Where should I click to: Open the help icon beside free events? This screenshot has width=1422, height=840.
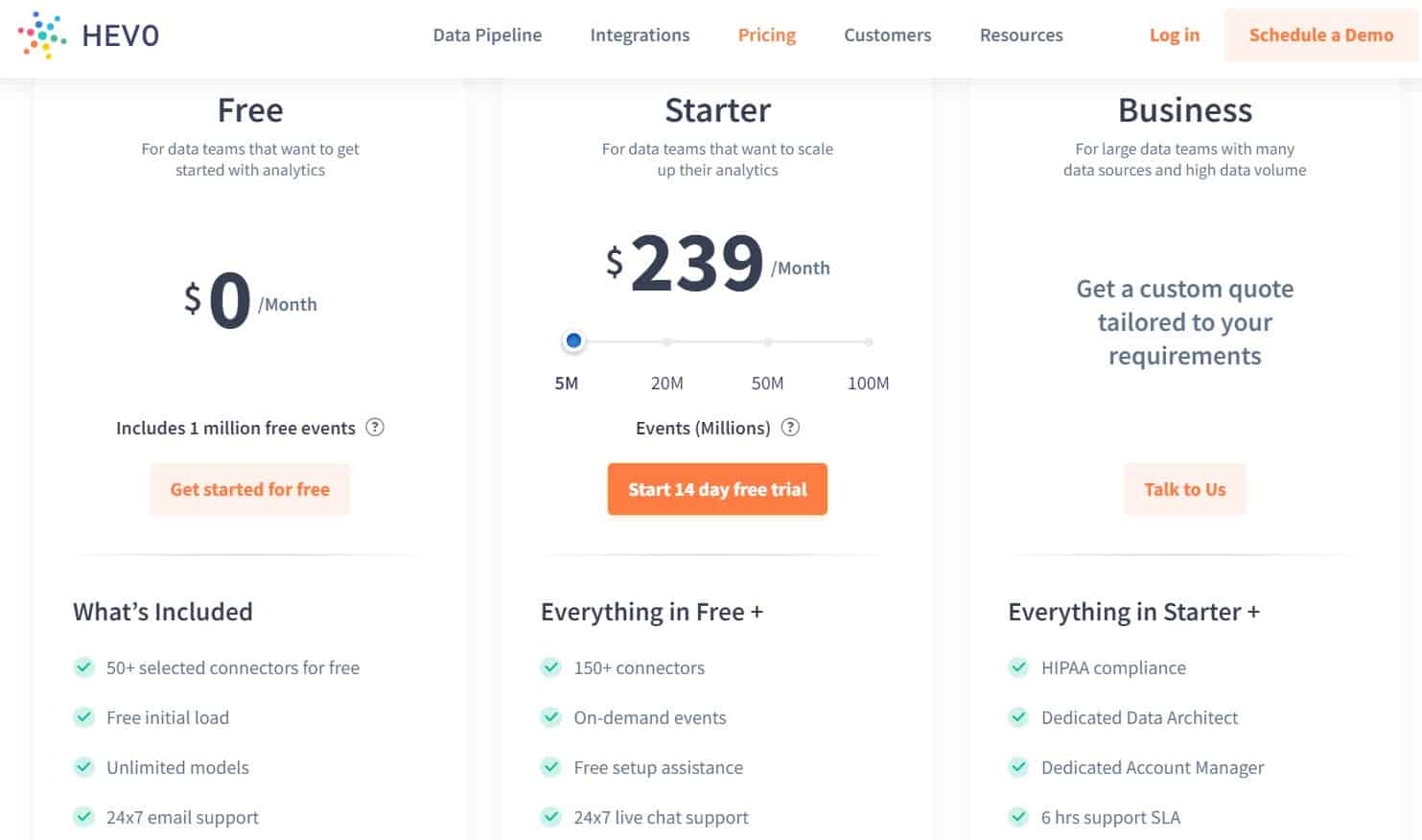pos(375,428)
